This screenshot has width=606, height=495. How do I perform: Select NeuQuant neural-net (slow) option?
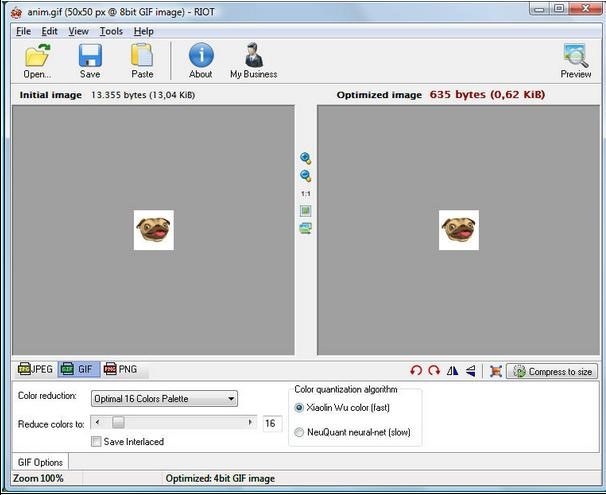tap(300, 432)
